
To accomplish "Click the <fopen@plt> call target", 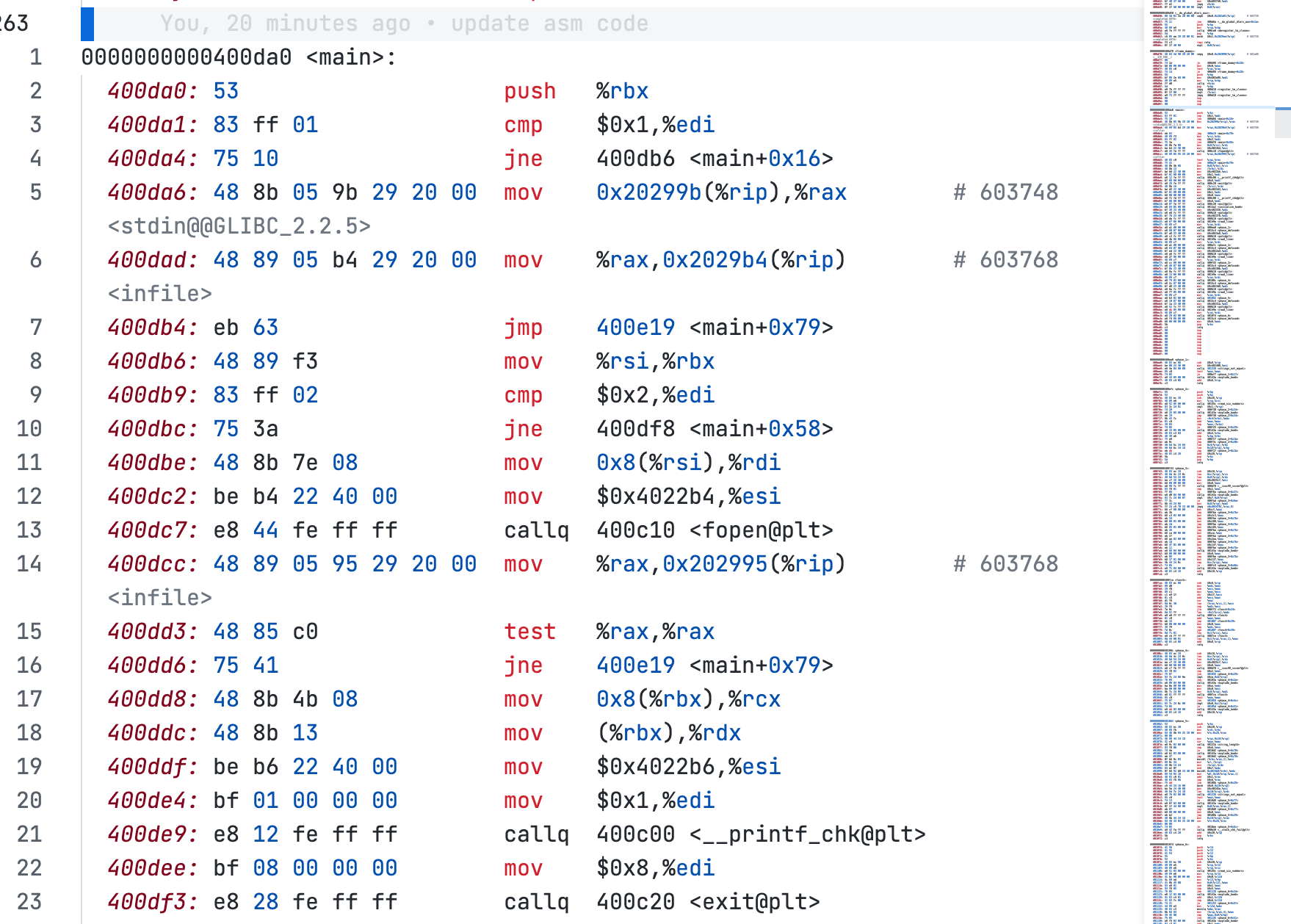I will pyautogui.click(x=761, y=530).
